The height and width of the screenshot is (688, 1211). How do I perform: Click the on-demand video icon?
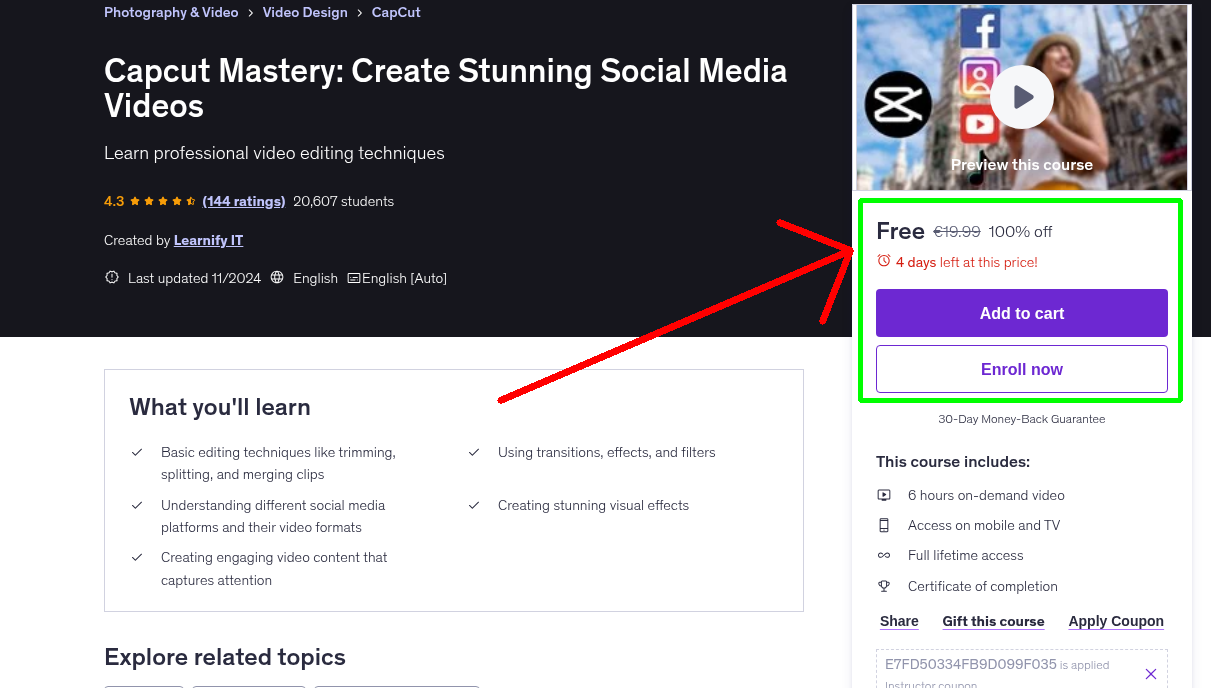884,495
